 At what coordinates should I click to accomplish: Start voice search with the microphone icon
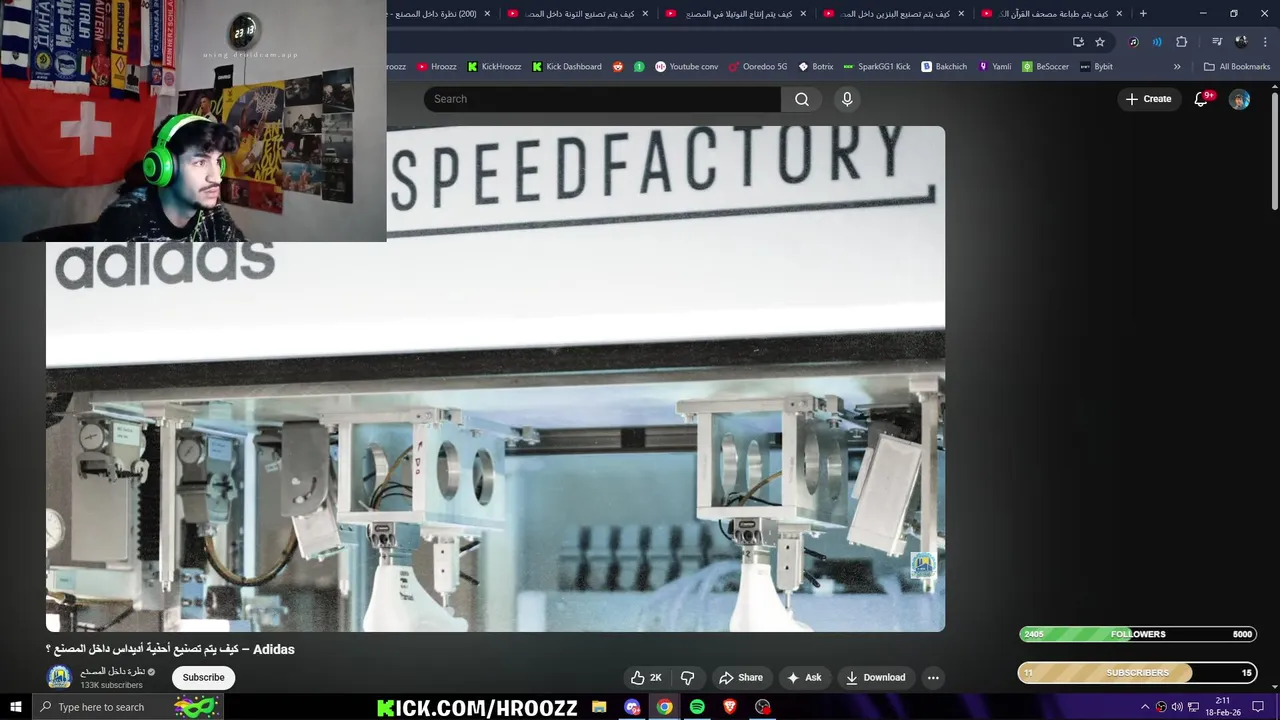(847, 99)
